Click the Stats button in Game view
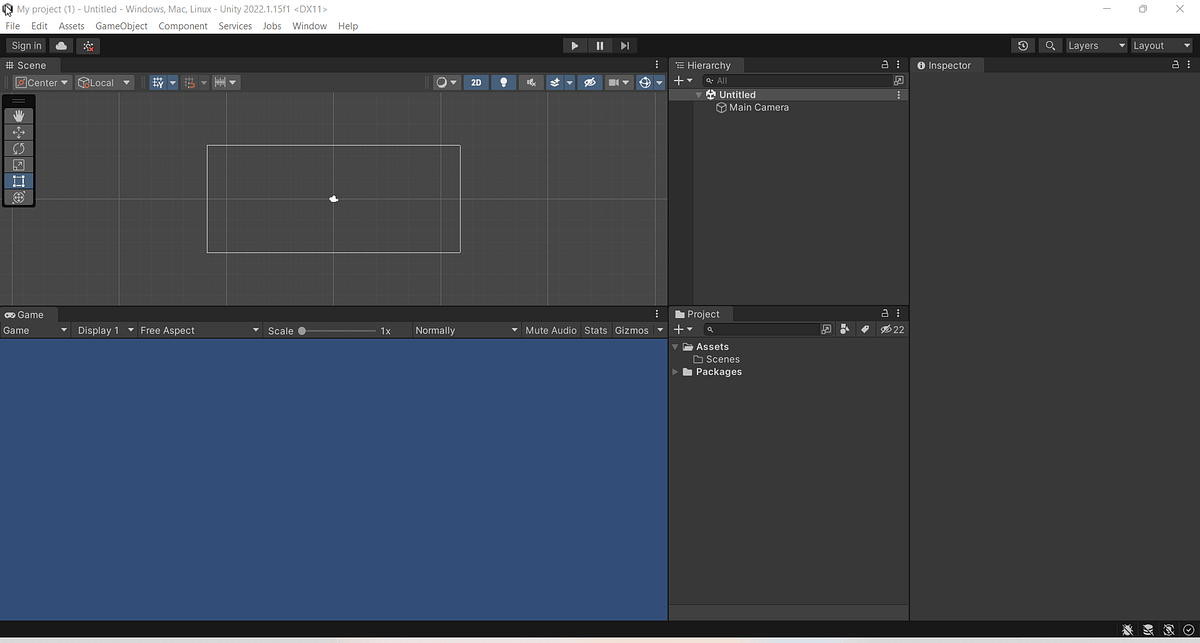This screenshot has width=1200, height=643. tap(595, 330)
